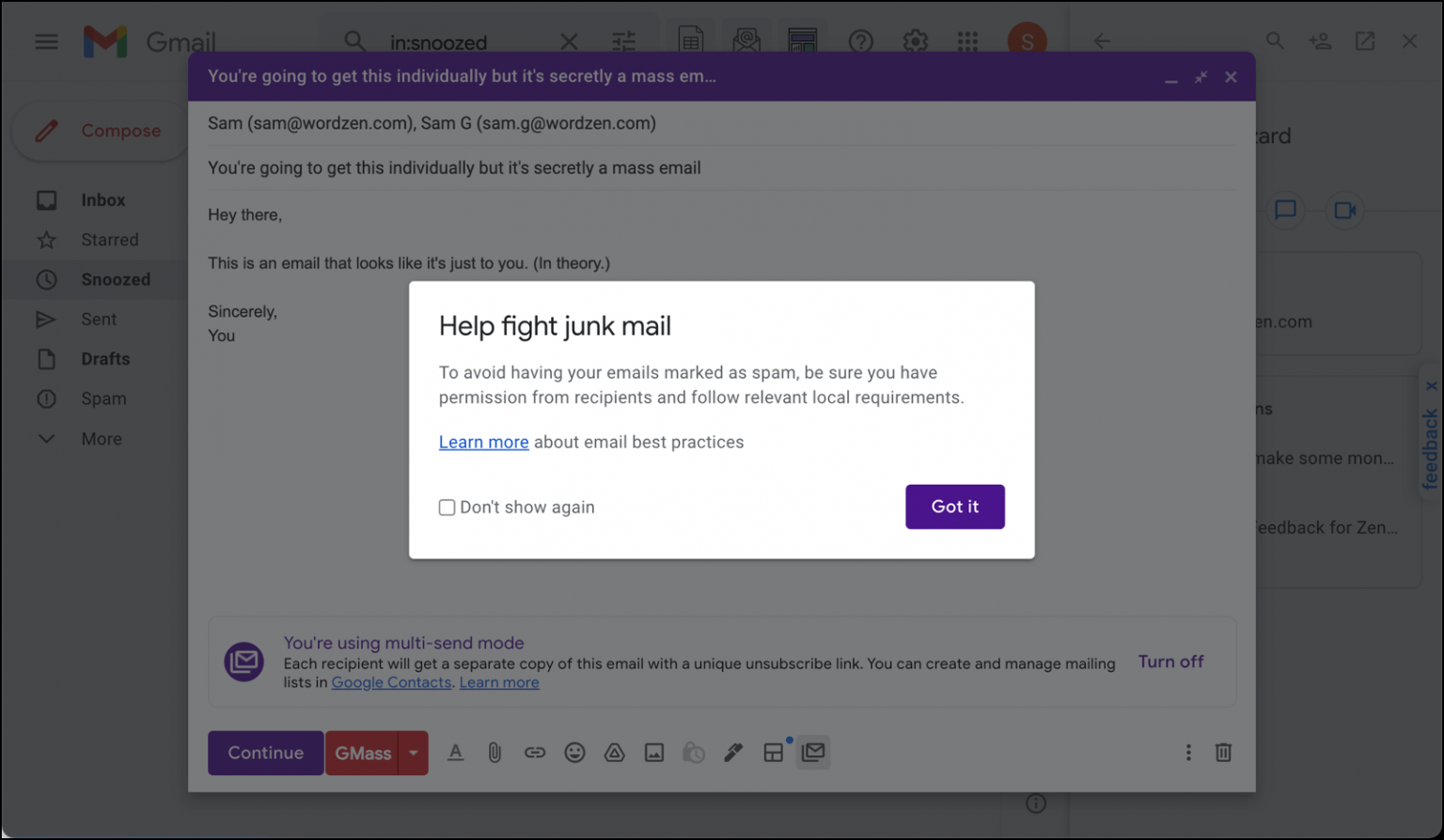Image resolution: width=1444 pixels, height=840 pixels.
Task: Insert a link using the link icon
Action: pos(535,753)
